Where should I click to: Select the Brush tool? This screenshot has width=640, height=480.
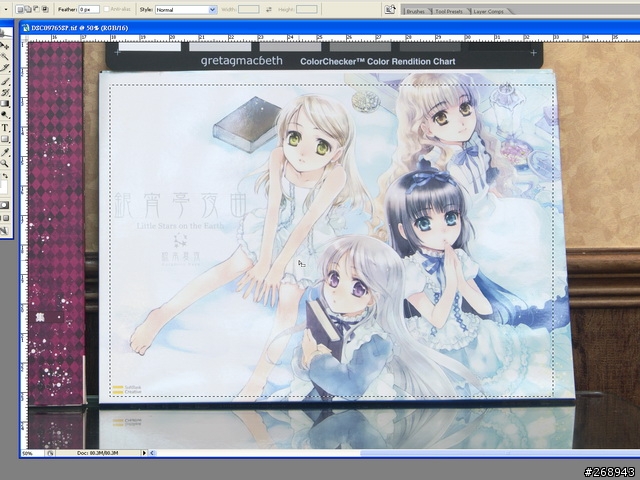[x=5, y=81]
